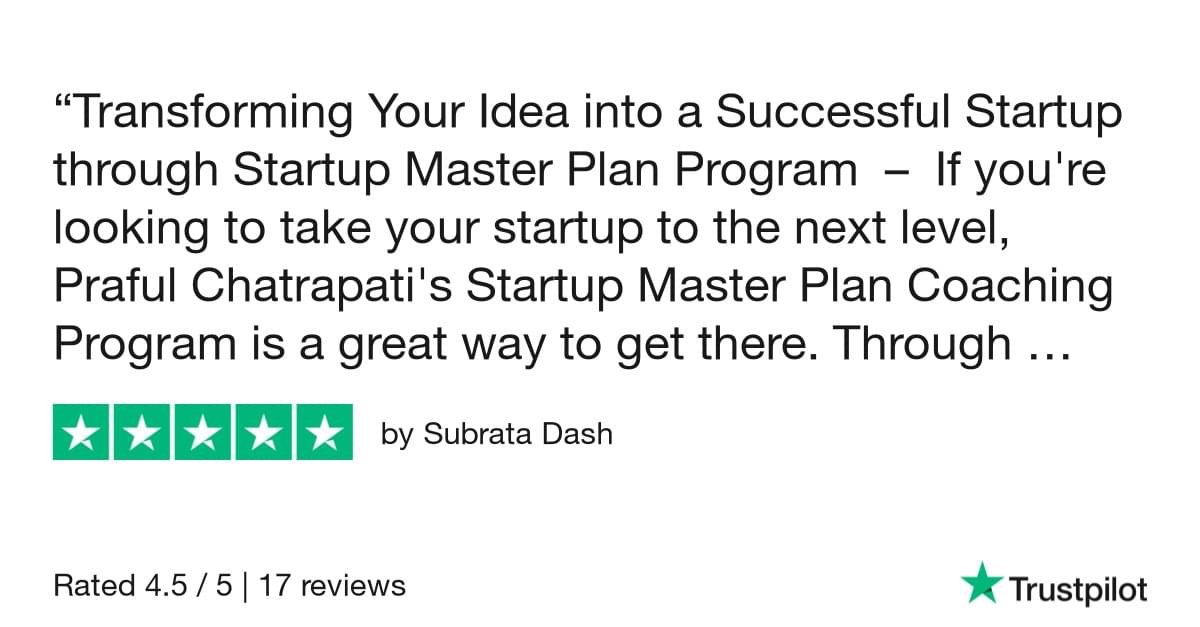Click the first green star icon
Viewport: 1200px width, 627px height.
[83, 432]
